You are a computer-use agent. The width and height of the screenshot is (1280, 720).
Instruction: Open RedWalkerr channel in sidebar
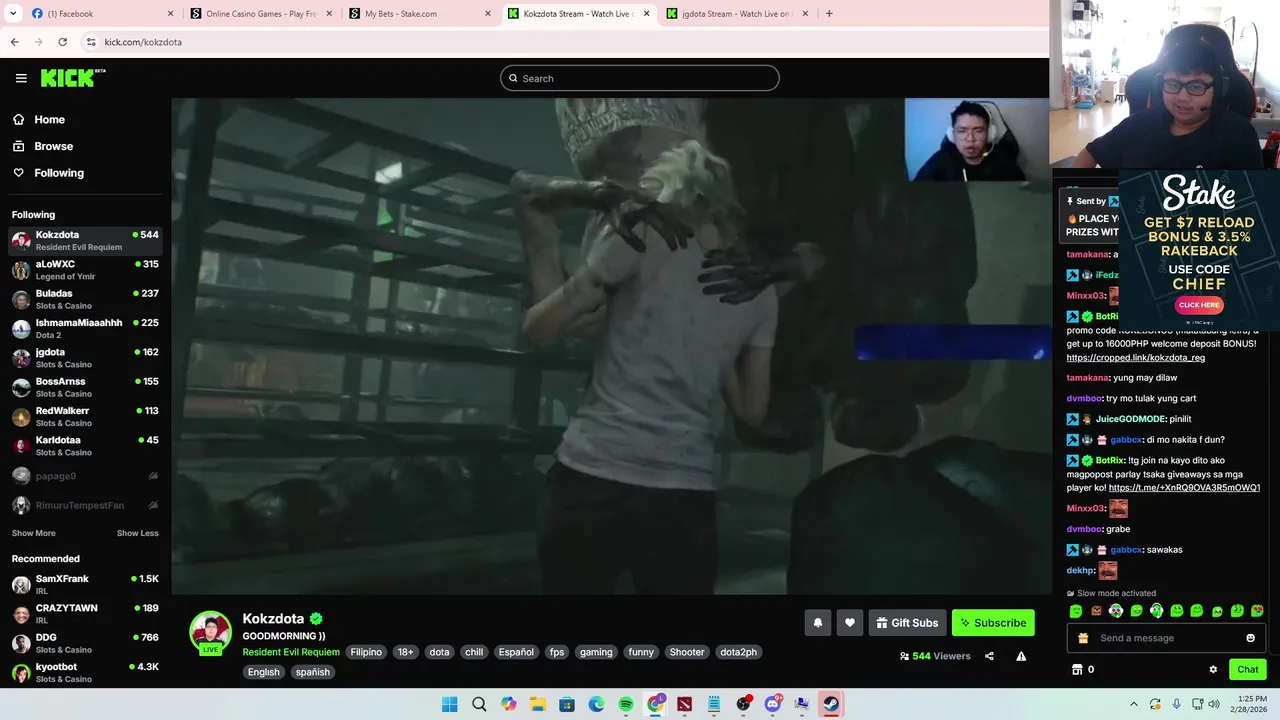click(x=85, y=416)
